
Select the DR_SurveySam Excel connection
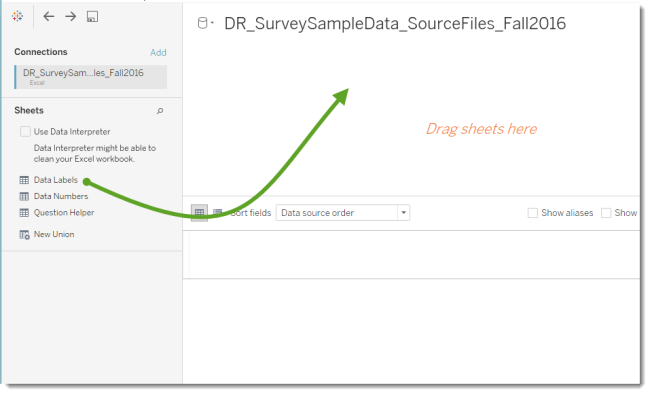coord(91,77)
